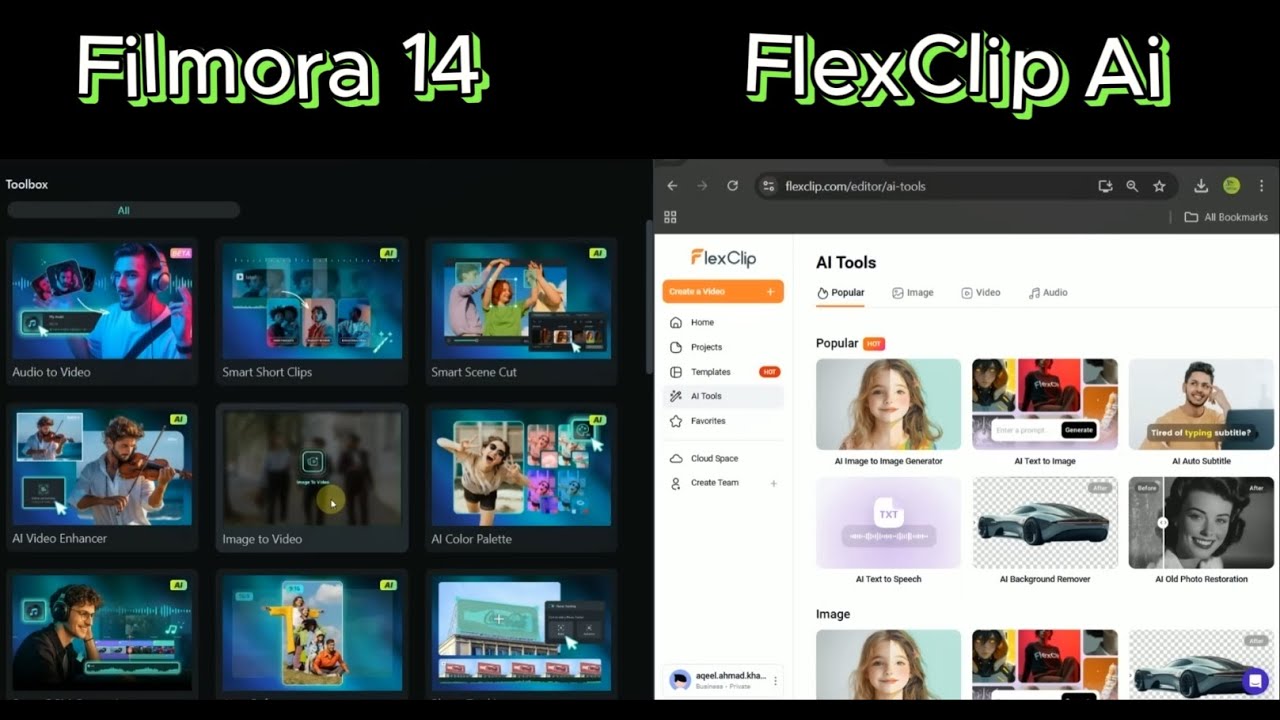Image resolution: width=1280 pixels, height=720 pixels.
Task: Open the chat support bubble icon
Action: tap(1254, 681)
